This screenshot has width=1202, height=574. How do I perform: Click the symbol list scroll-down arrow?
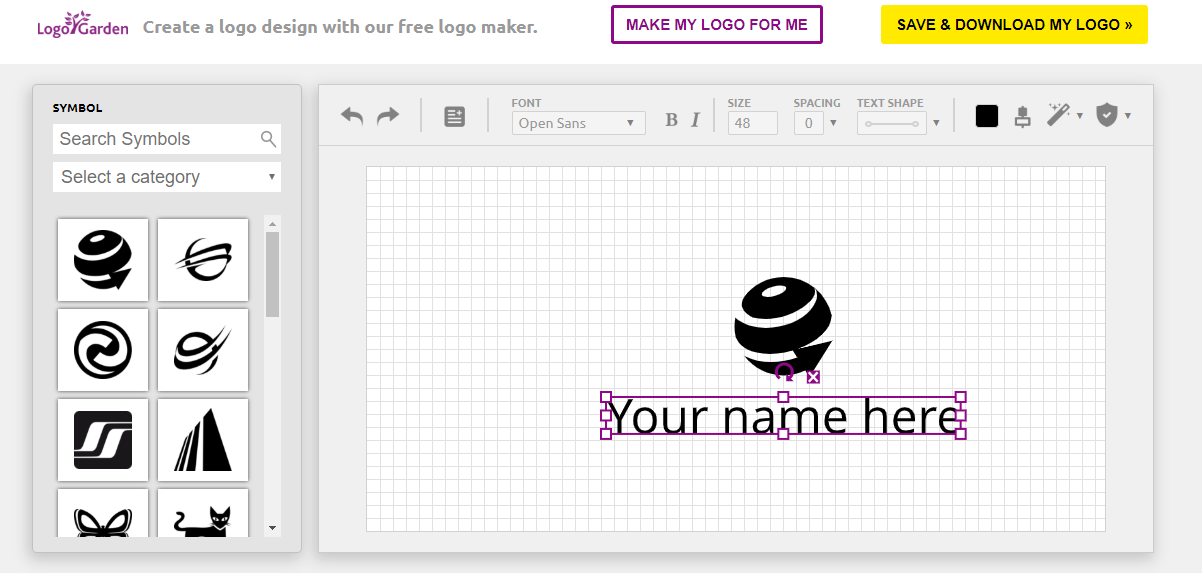point(273,528)
